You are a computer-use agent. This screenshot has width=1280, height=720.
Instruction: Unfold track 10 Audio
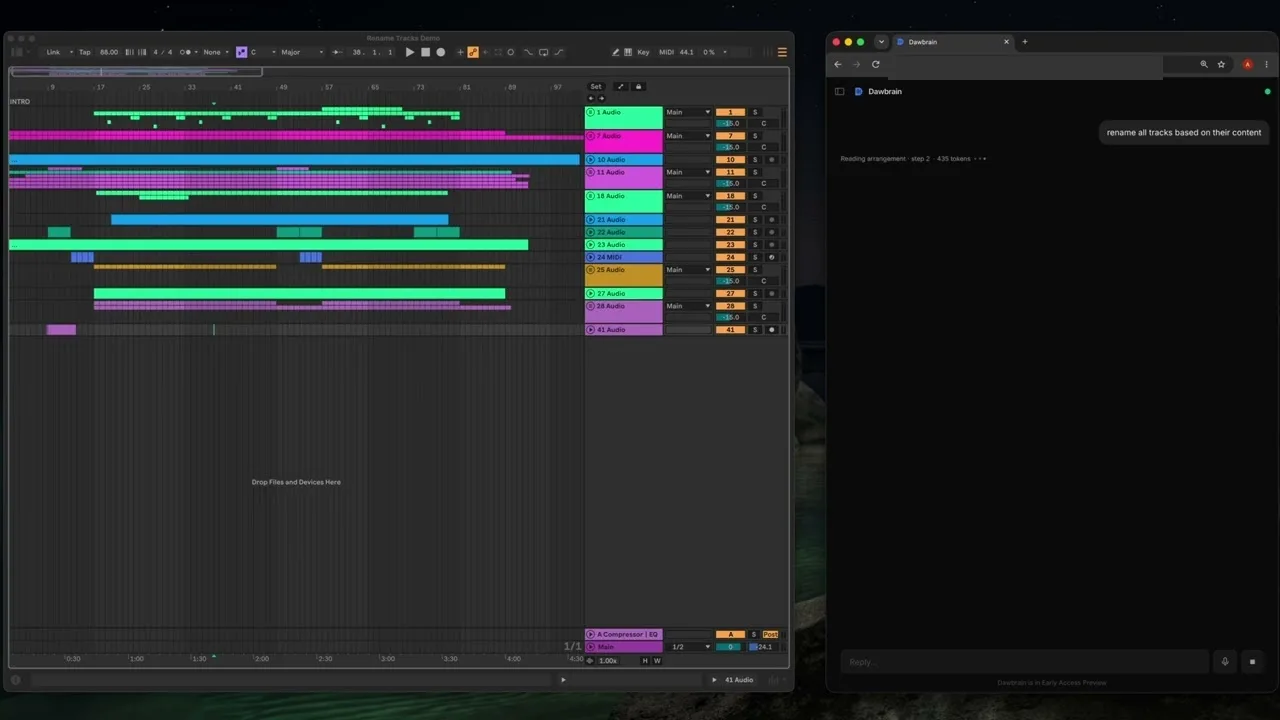click(591, 159)
